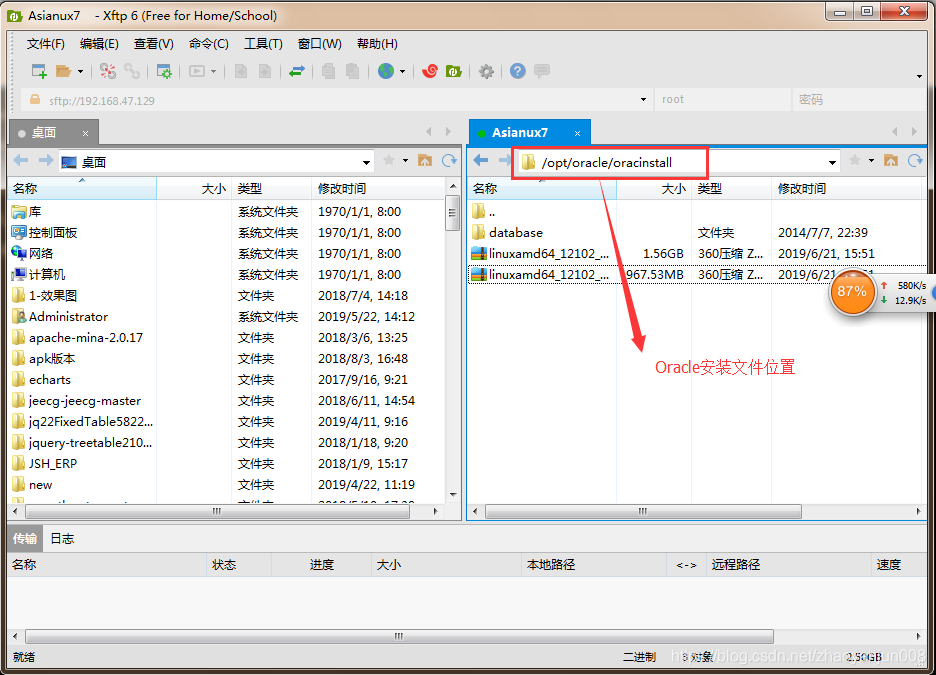Expand the 桌面 local path dropdown
Screen dimensions: 936x675
367,162
